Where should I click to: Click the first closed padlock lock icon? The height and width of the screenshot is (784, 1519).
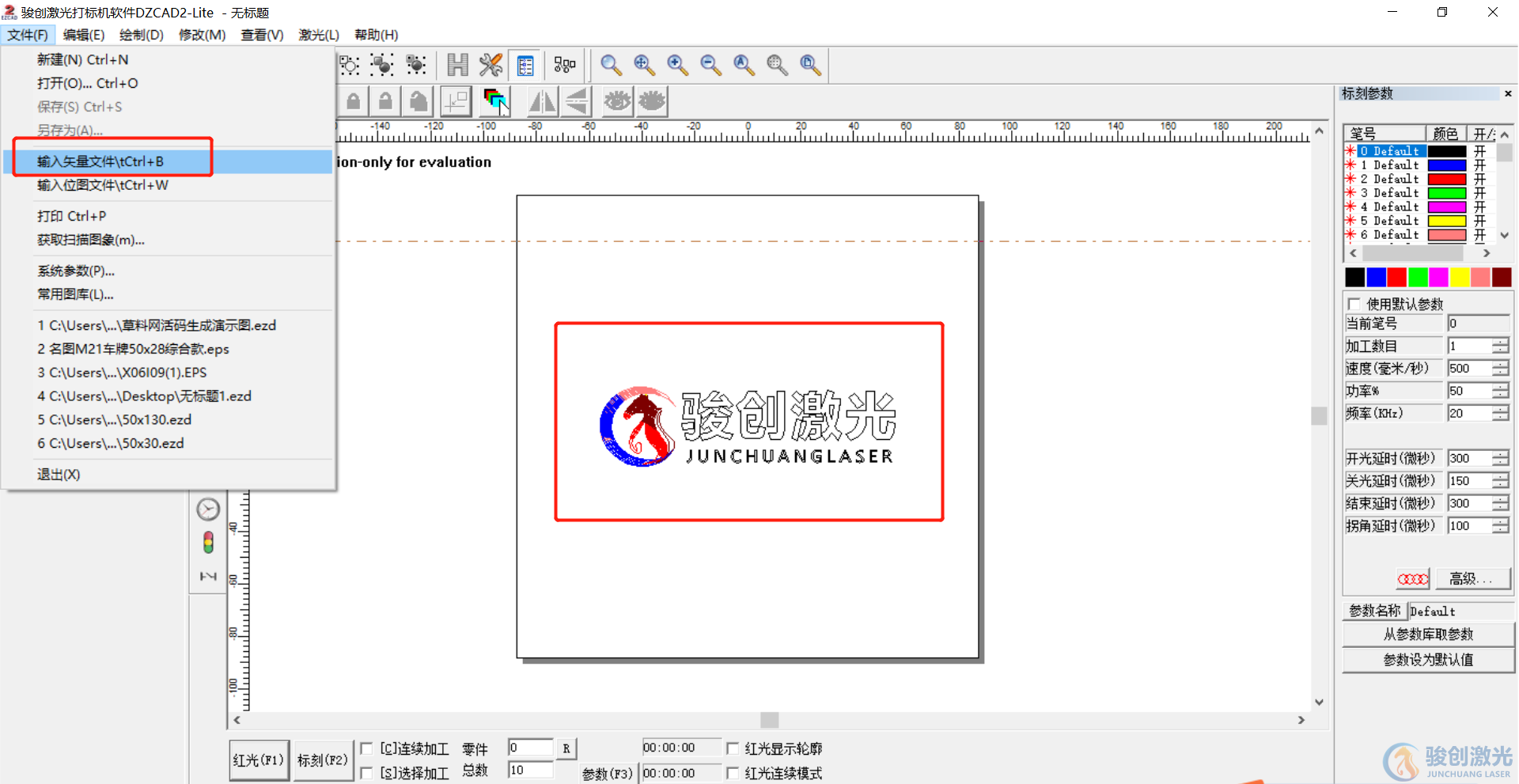click(354, 101)
